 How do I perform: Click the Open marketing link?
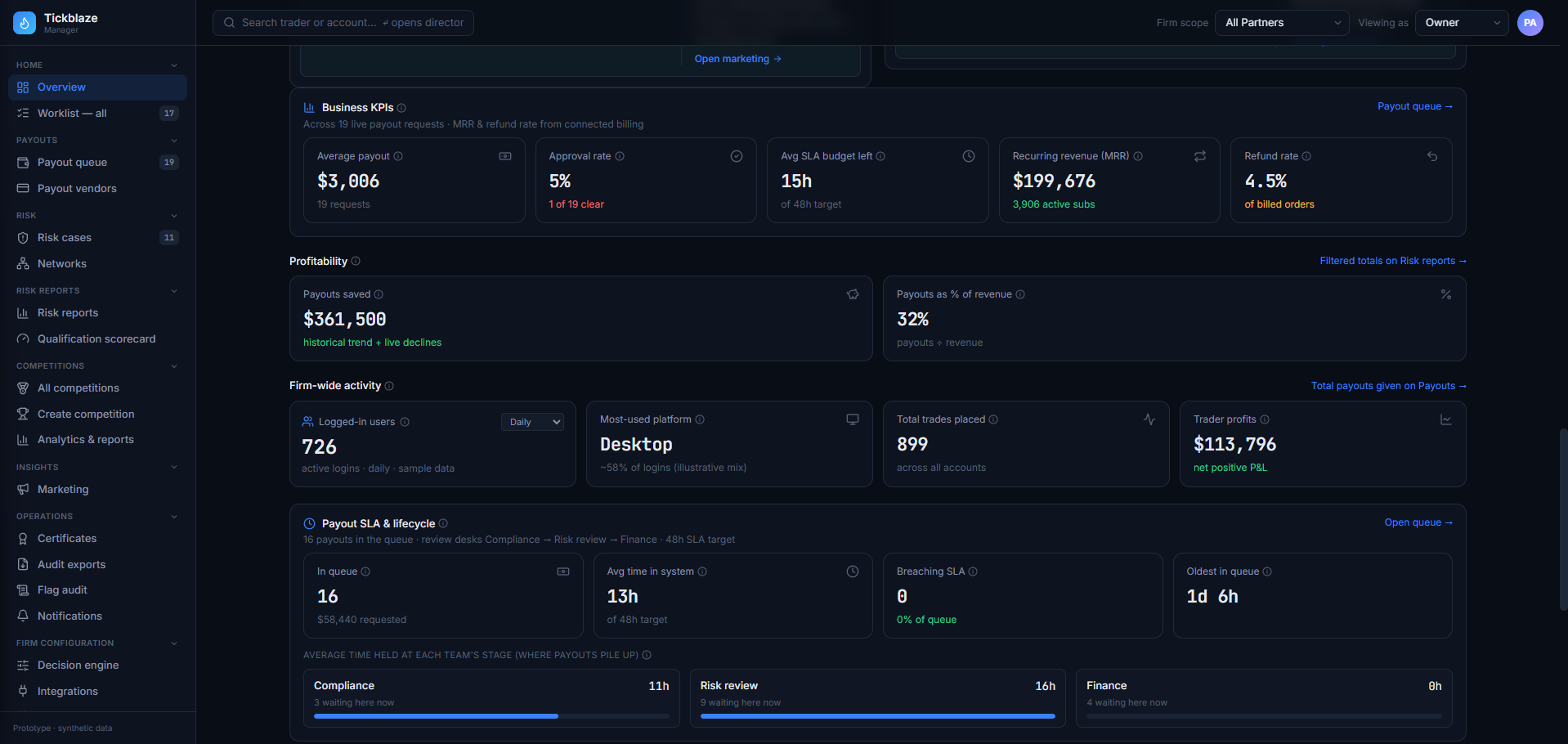click(x=737, y=59)
